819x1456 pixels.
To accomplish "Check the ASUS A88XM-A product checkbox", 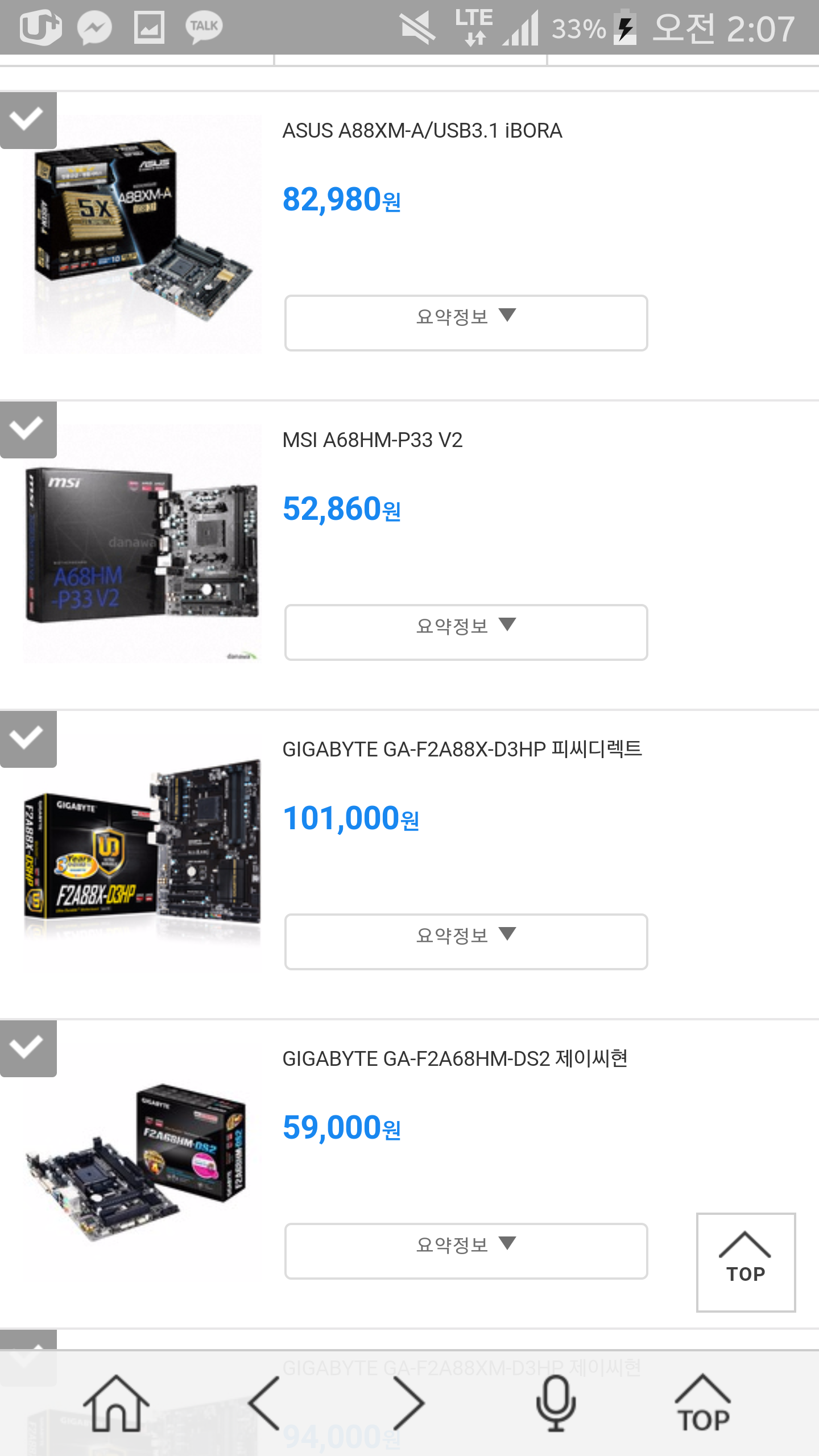I will click(28, 120).
